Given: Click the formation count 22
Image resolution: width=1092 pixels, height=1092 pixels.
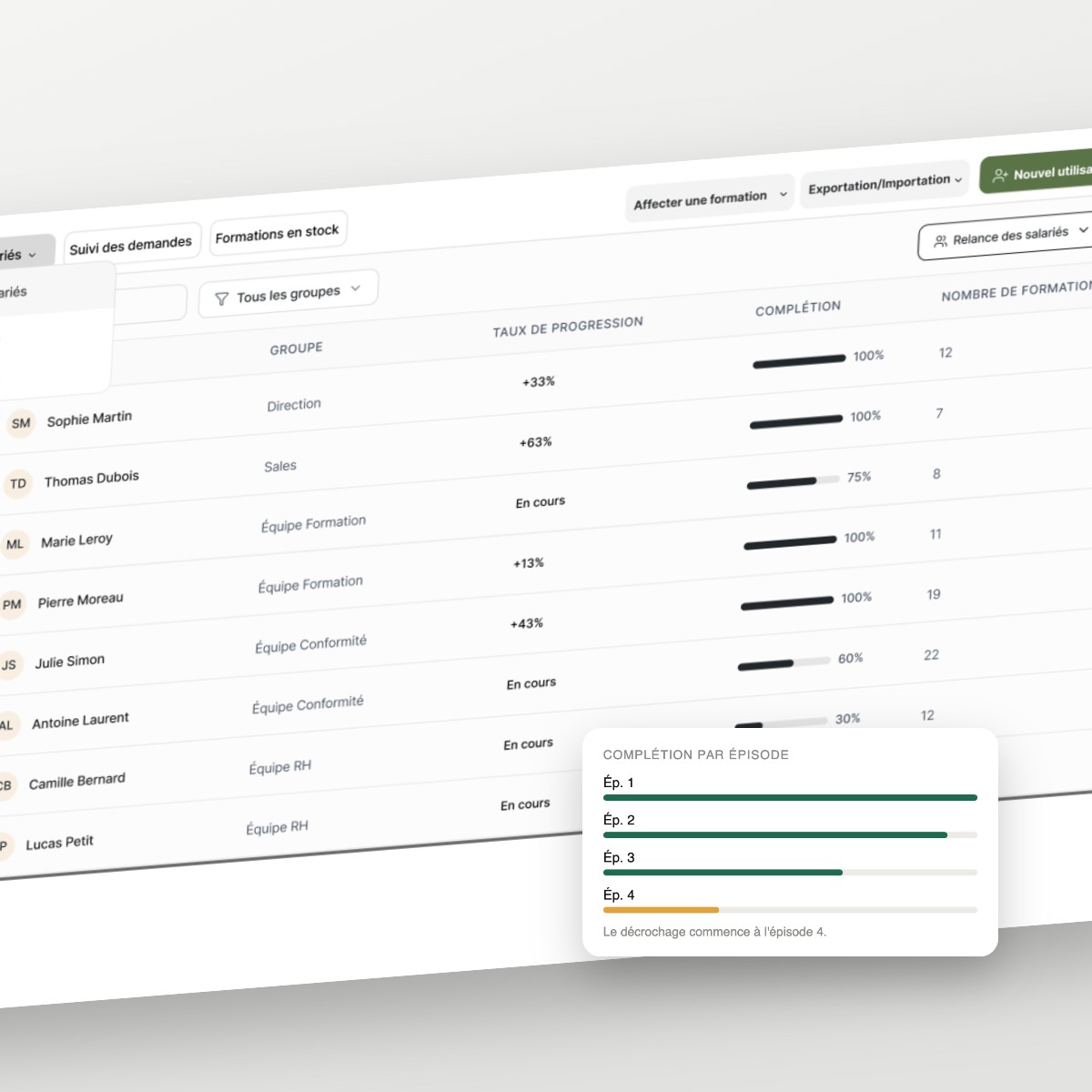Looking at the screenshot, I should click(x=931, y=655).
